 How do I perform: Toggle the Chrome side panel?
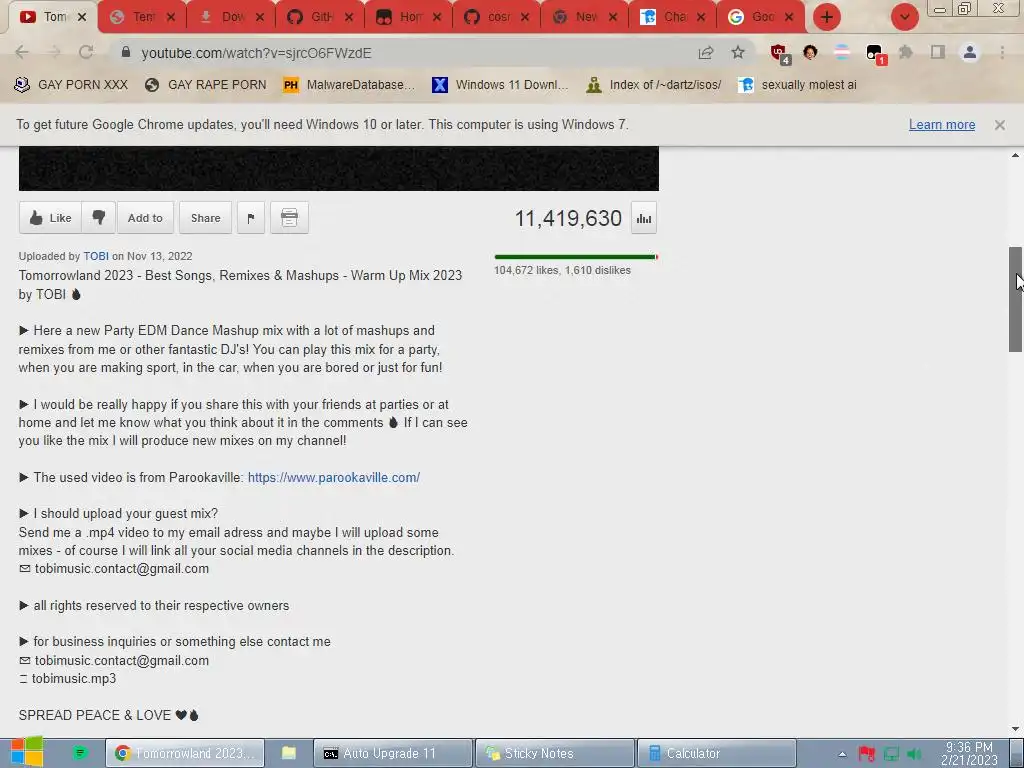click(938, 52)
